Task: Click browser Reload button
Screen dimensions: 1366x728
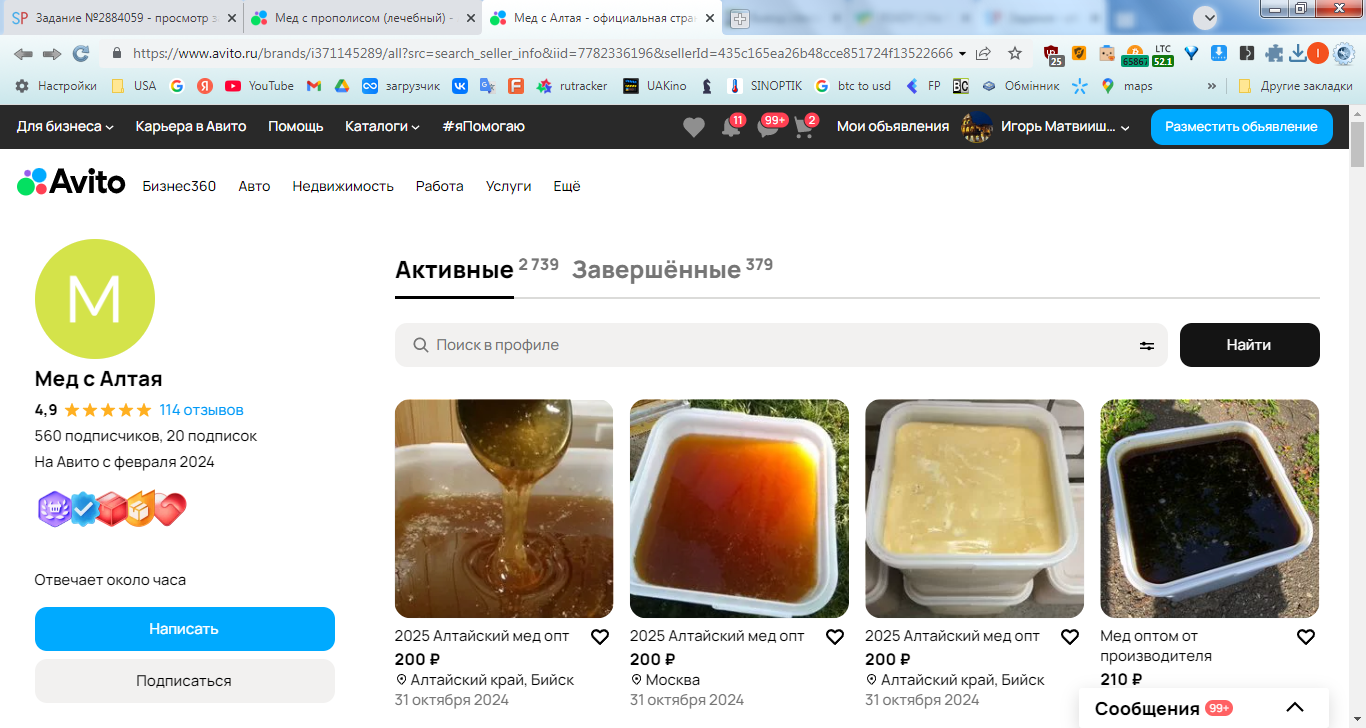Action: [x=81, y=53]
